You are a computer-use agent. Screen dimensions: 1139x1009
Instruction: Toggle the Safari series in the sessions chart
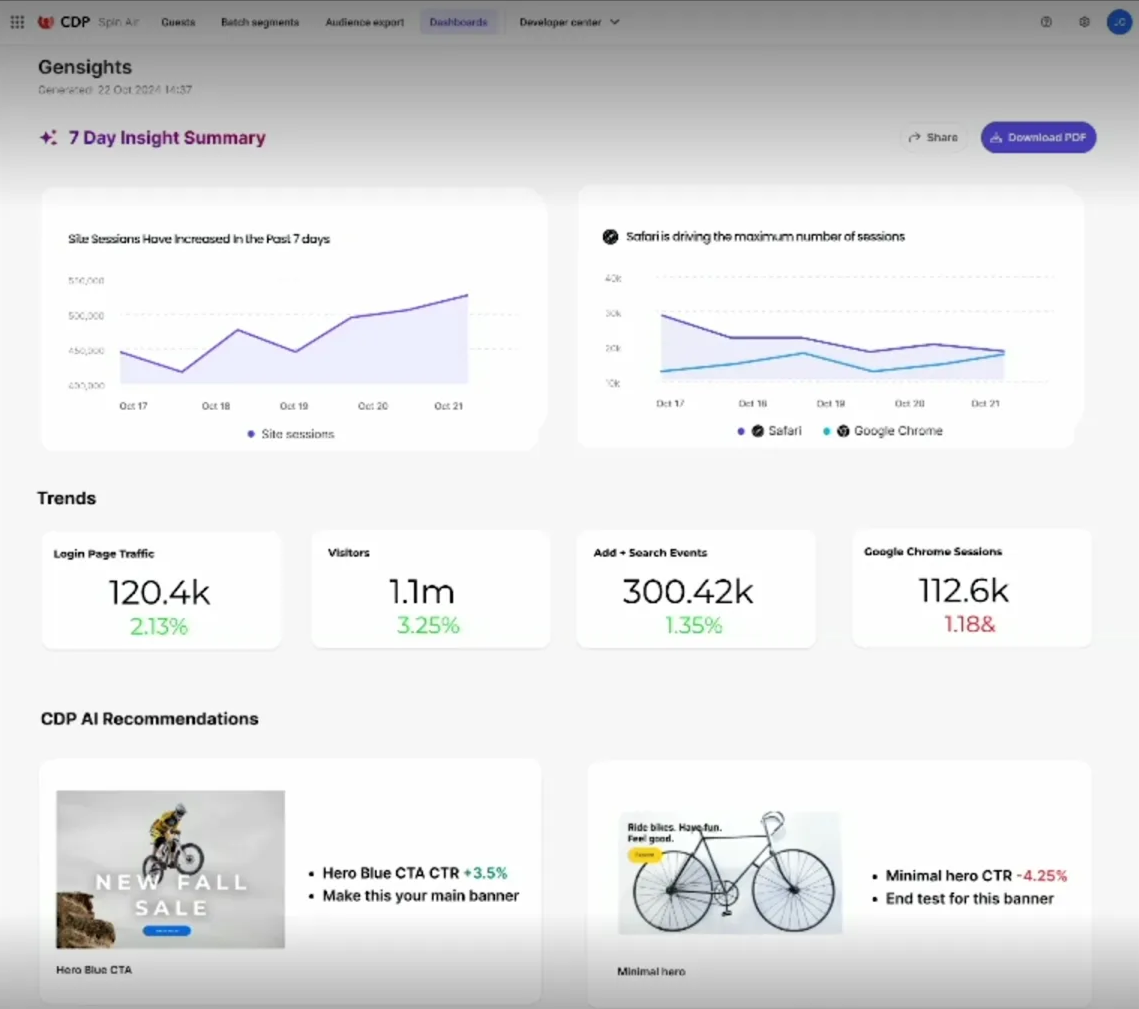(770, 431)
